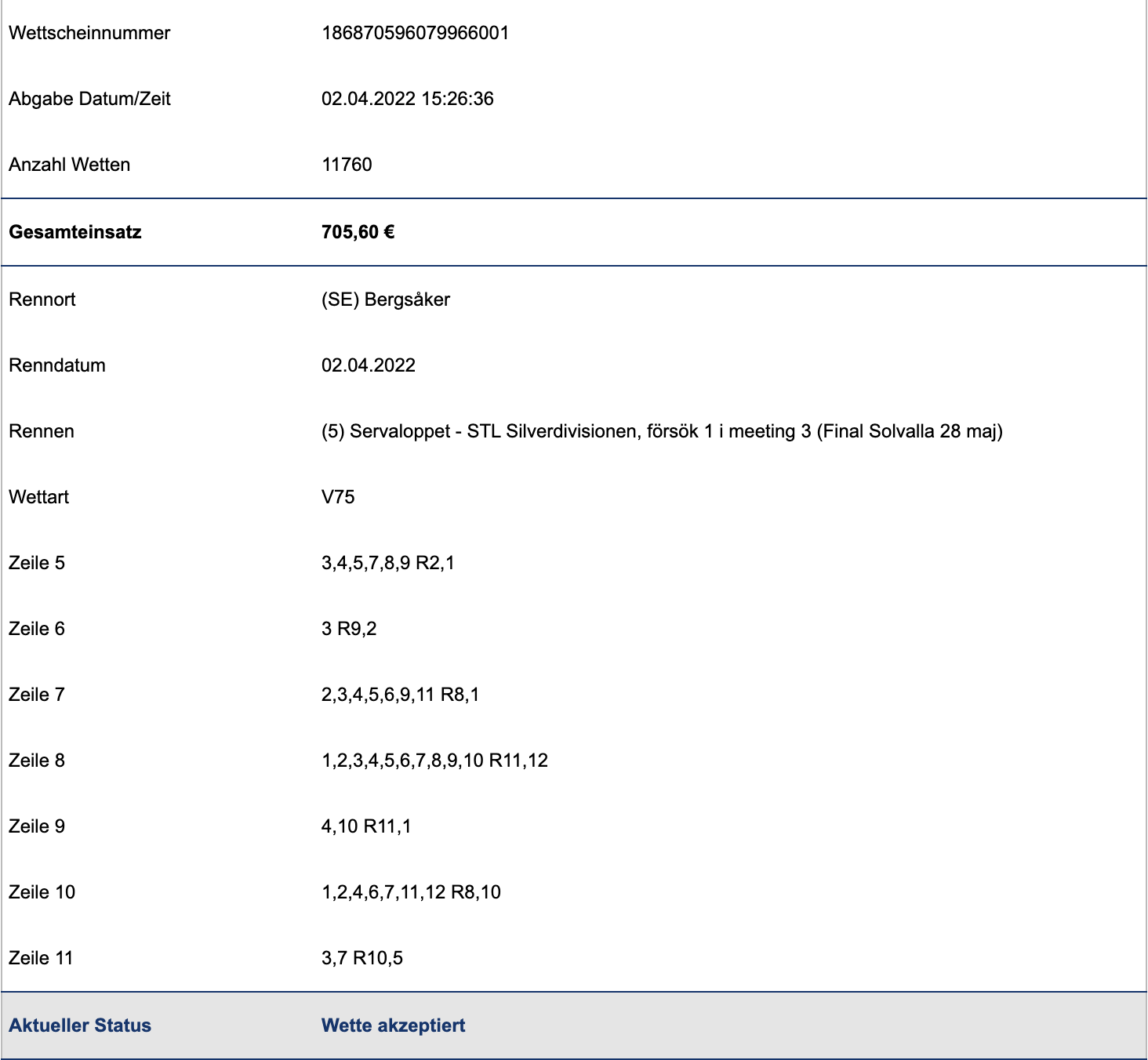Select picks 2,3,4,5,6,9,11 R8,1

coord(401,695)
